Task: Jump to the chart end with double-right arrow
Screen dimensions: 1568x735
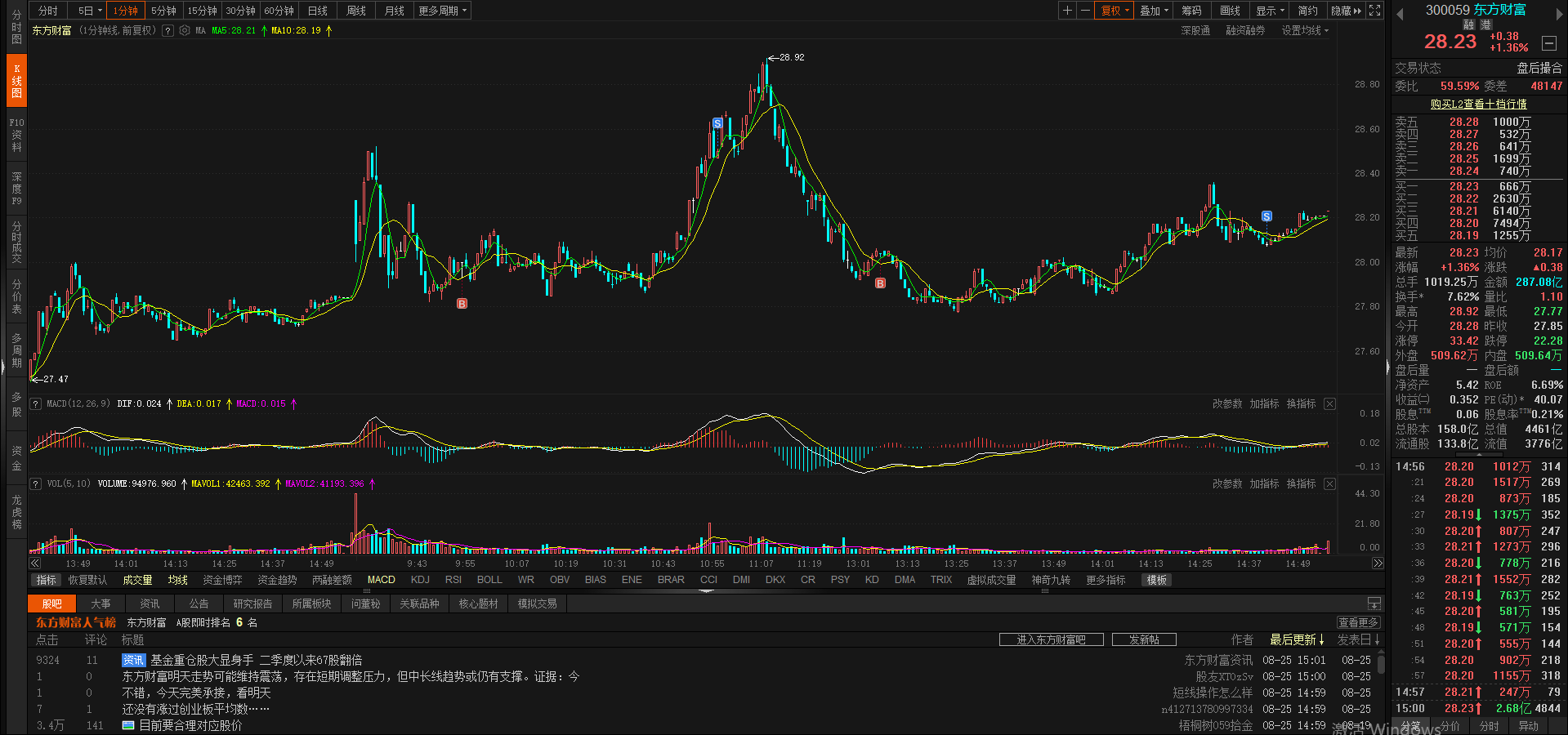Action: coord(1378,563)
